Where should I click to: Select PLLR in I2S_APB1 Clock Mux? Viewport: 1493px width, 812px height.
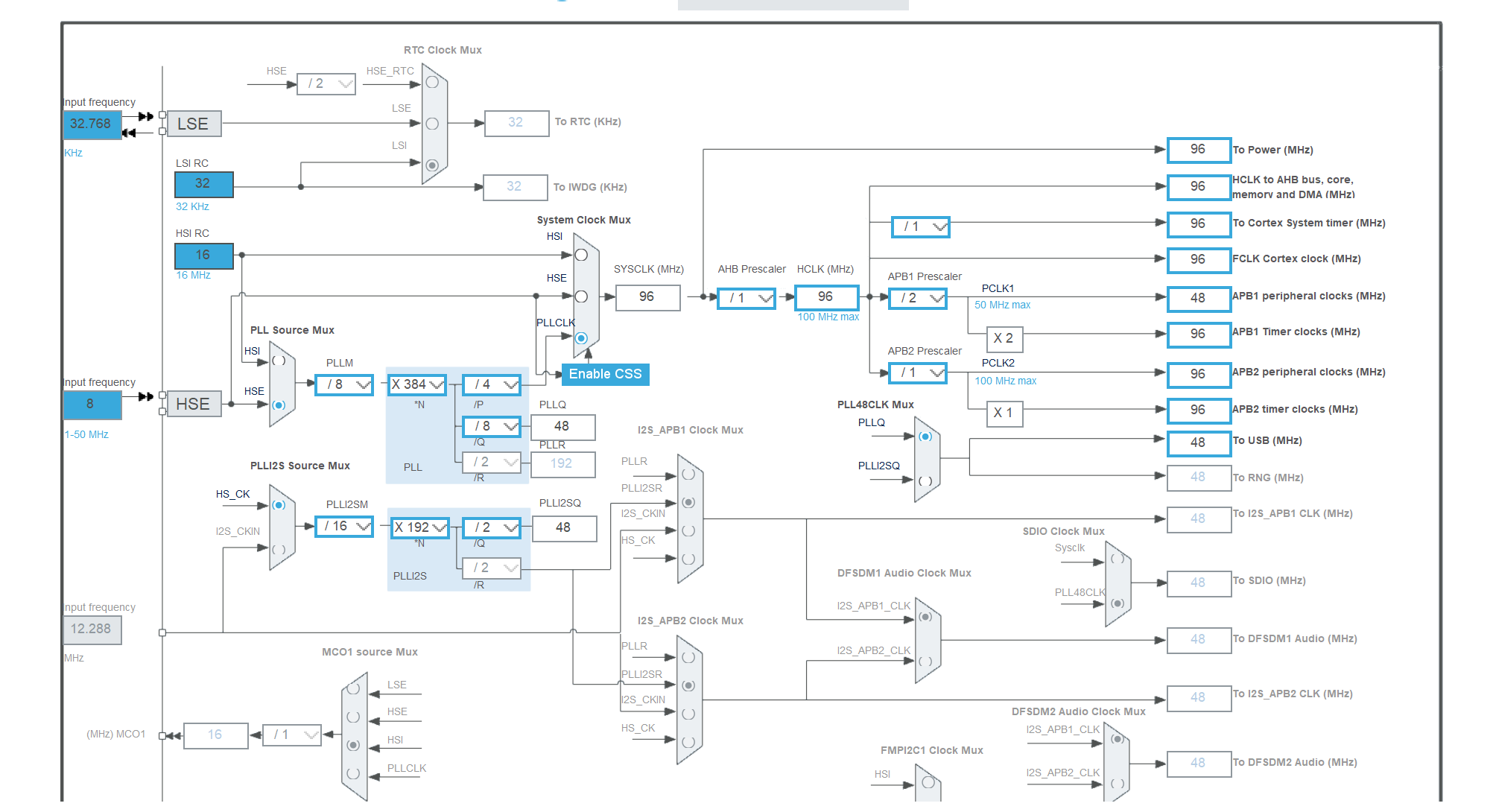pos(688,474)
